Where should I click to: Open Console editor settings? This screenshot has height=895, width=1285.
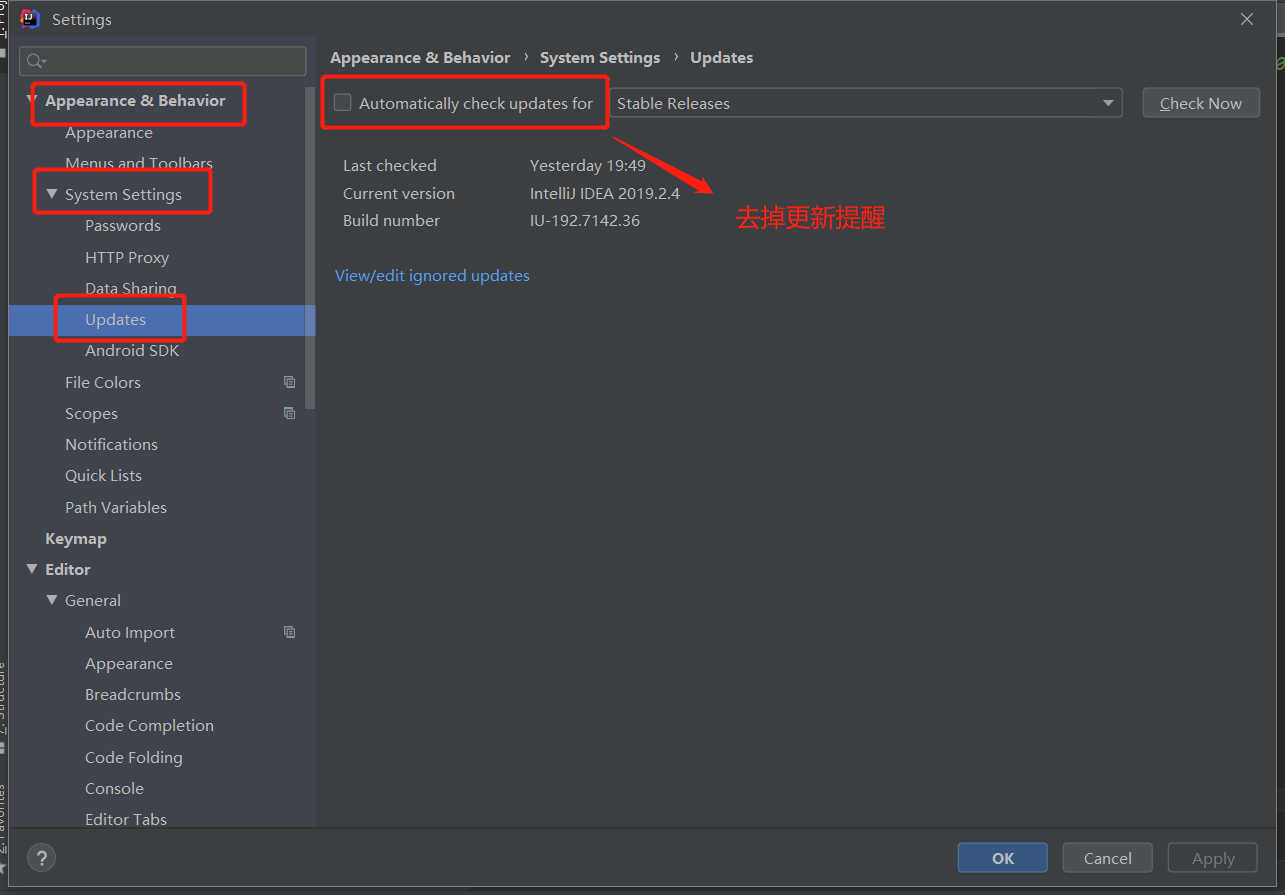point(114,788)
